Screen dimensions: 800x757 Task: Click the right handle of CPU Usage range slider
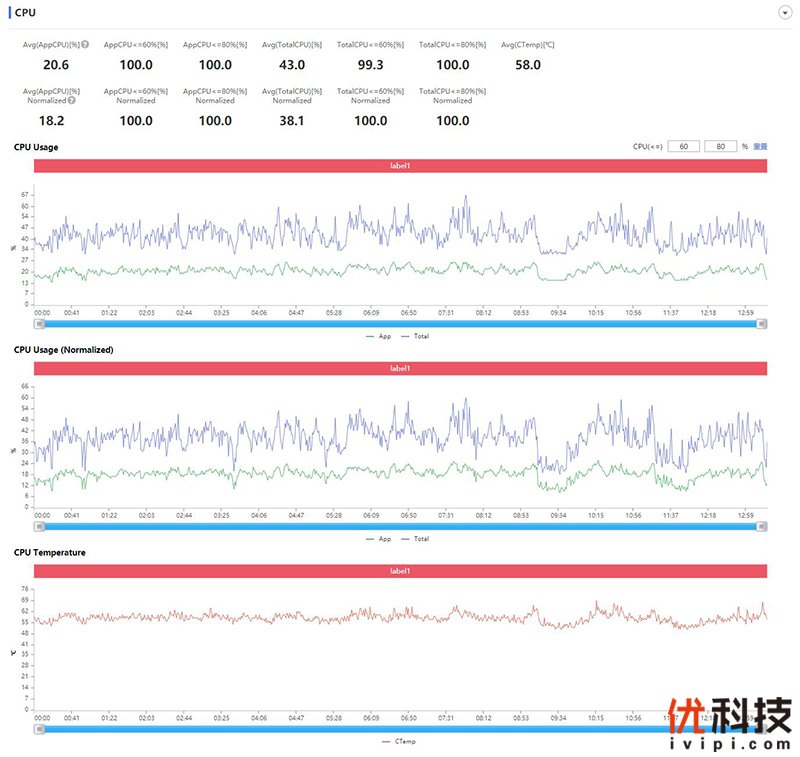click(762, 324)
